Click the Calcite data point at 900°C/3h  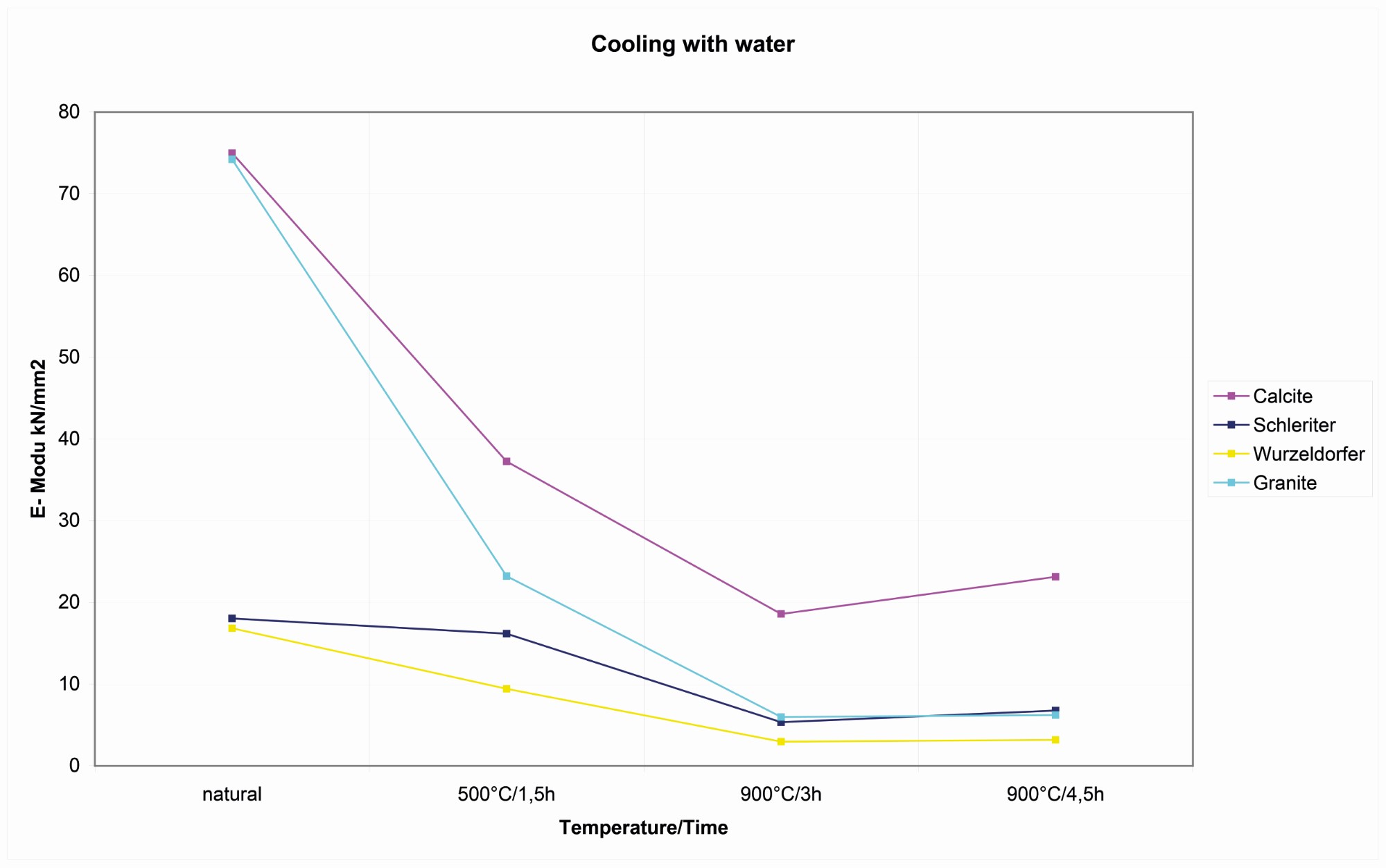tap(781, 614)
